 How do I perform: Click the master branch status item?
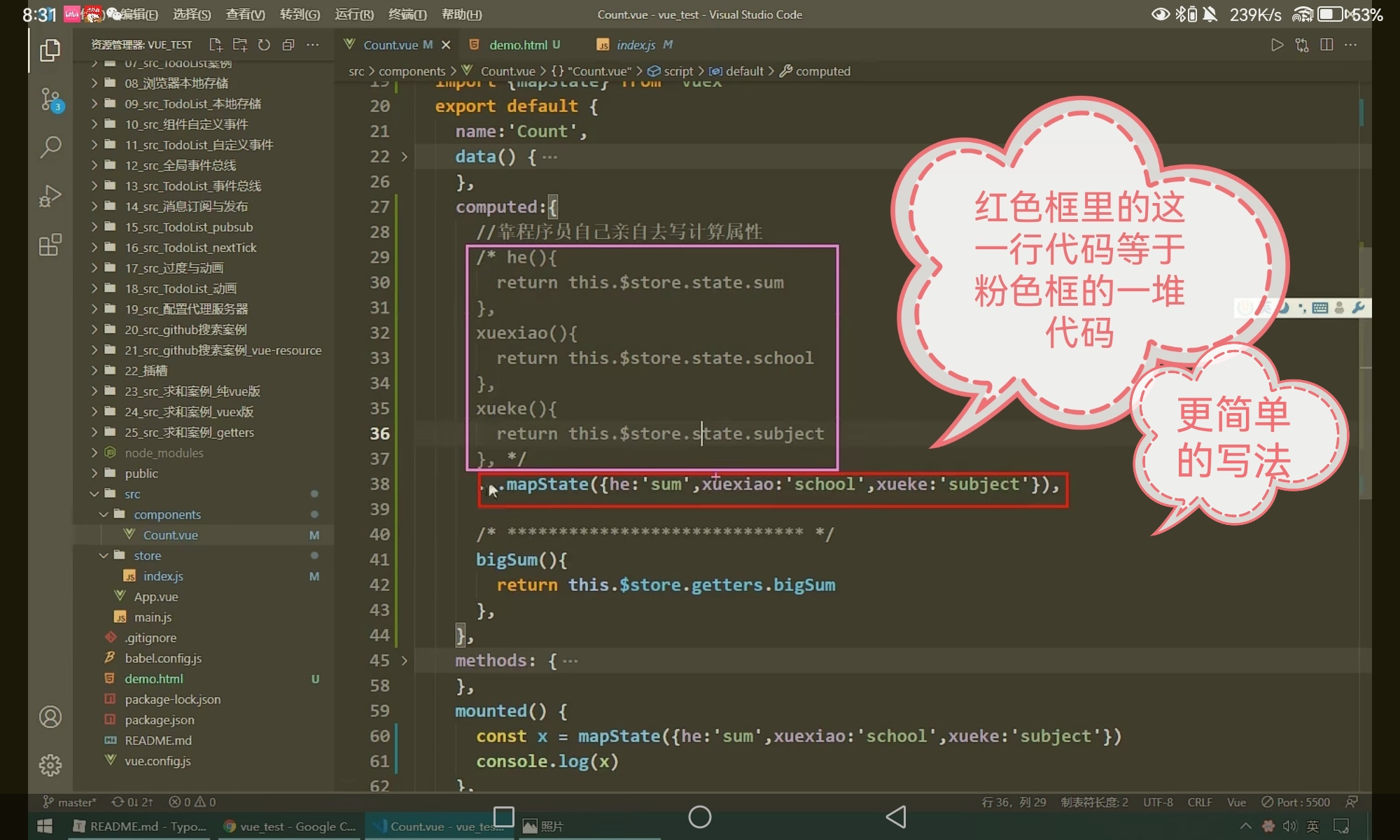click(70, 802)
